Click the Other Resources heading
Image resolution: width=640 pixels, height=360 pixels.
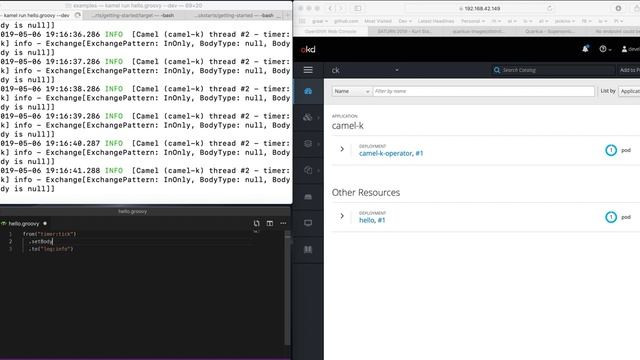coord(366,192)
